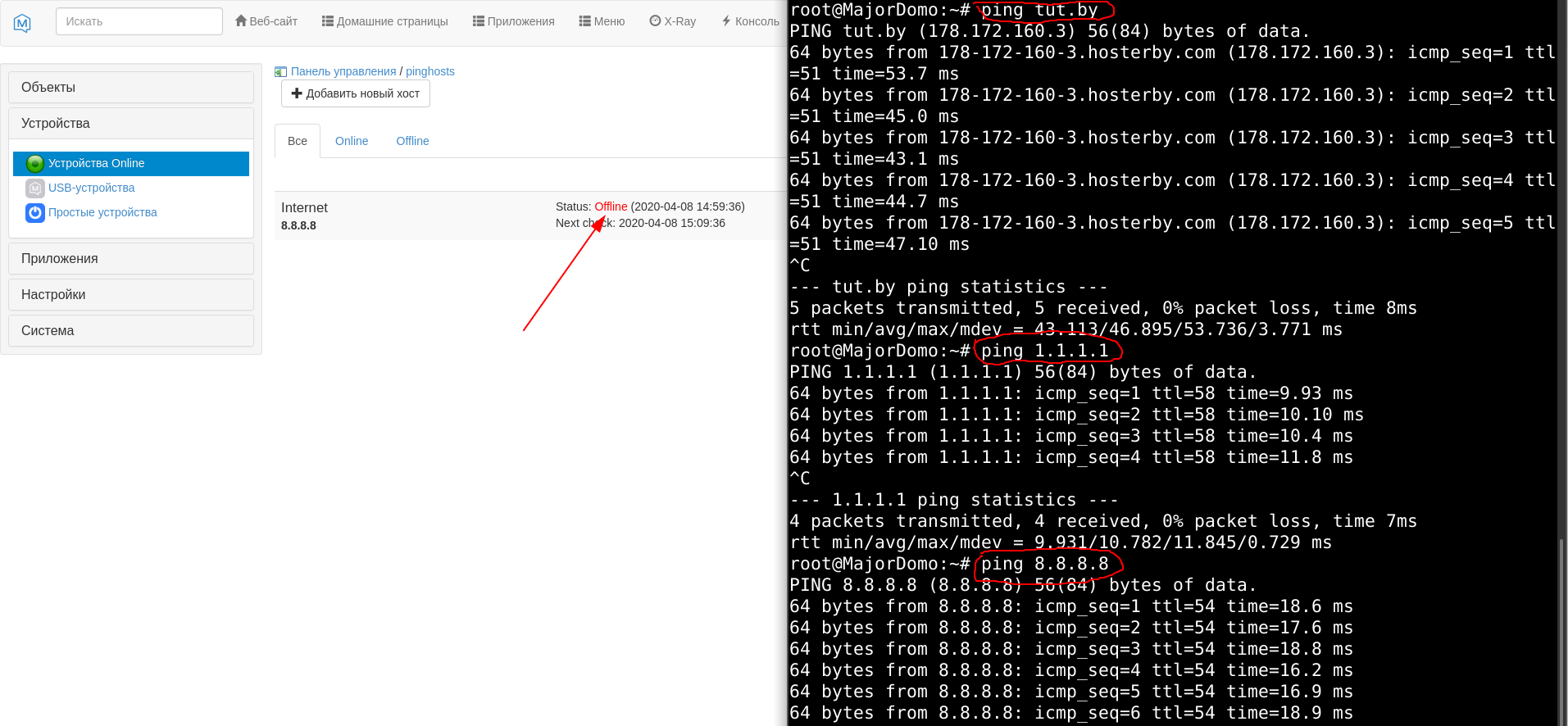
Task: Switch to the Все tab
Action: pos(298,141)
